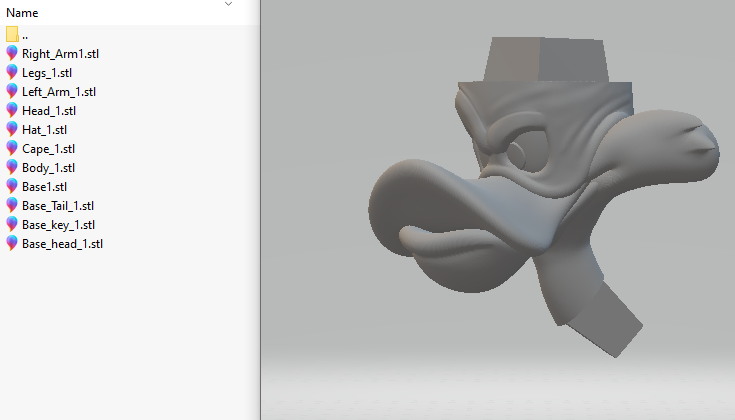Viewport: 735px width, 420px height.
Task: Click the duck's eye in the preview
Action: [520, 153]
